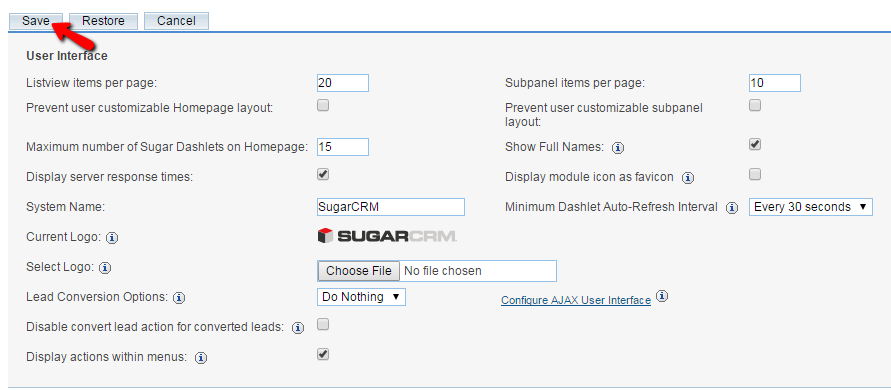Open the Every 30 seconds refresh dropdown
This screenshot has width=891, height=391.
click(x=811, y=207)
